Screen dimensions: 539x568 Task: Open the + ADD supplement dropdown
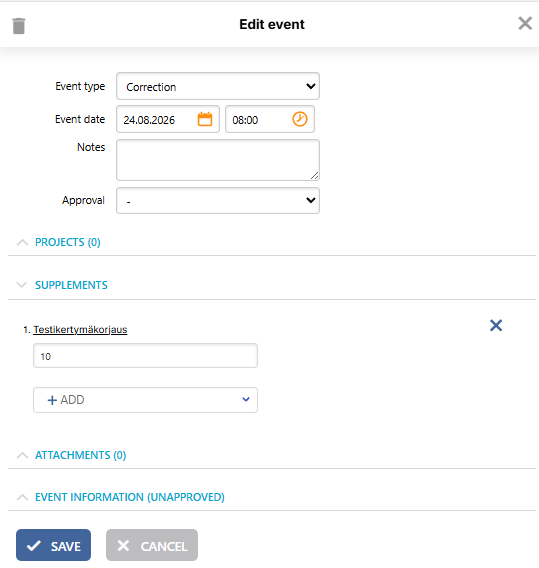(145, 400)
